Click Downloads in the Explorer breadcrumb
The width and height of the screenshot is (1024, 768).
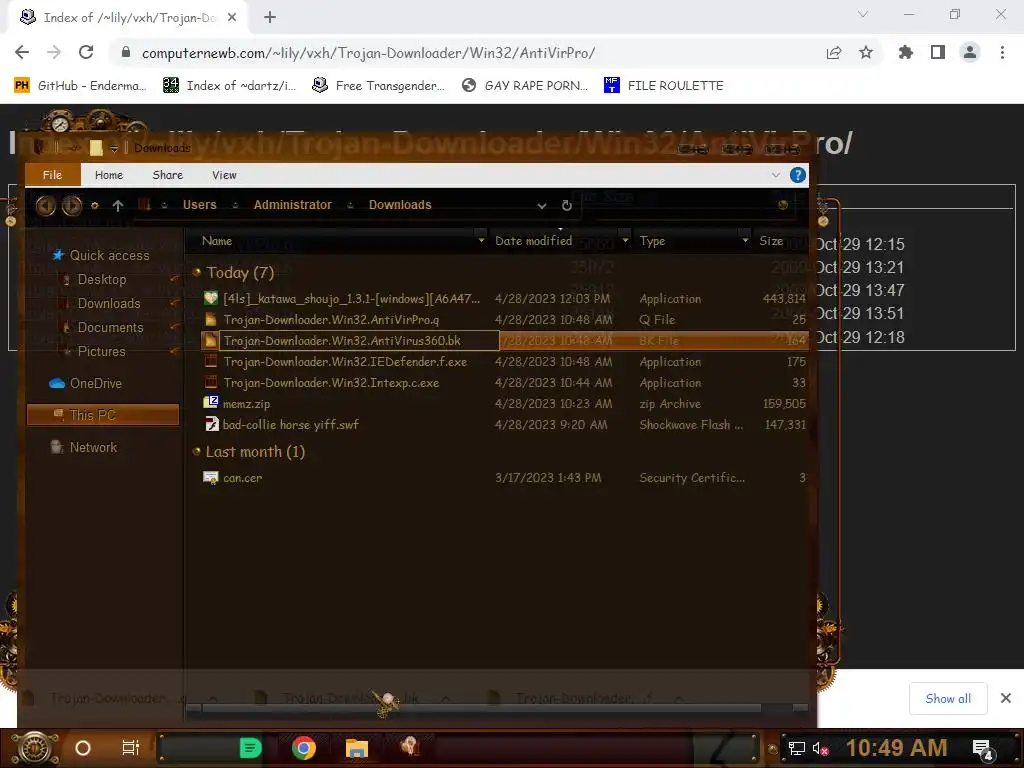pos(400,205)
